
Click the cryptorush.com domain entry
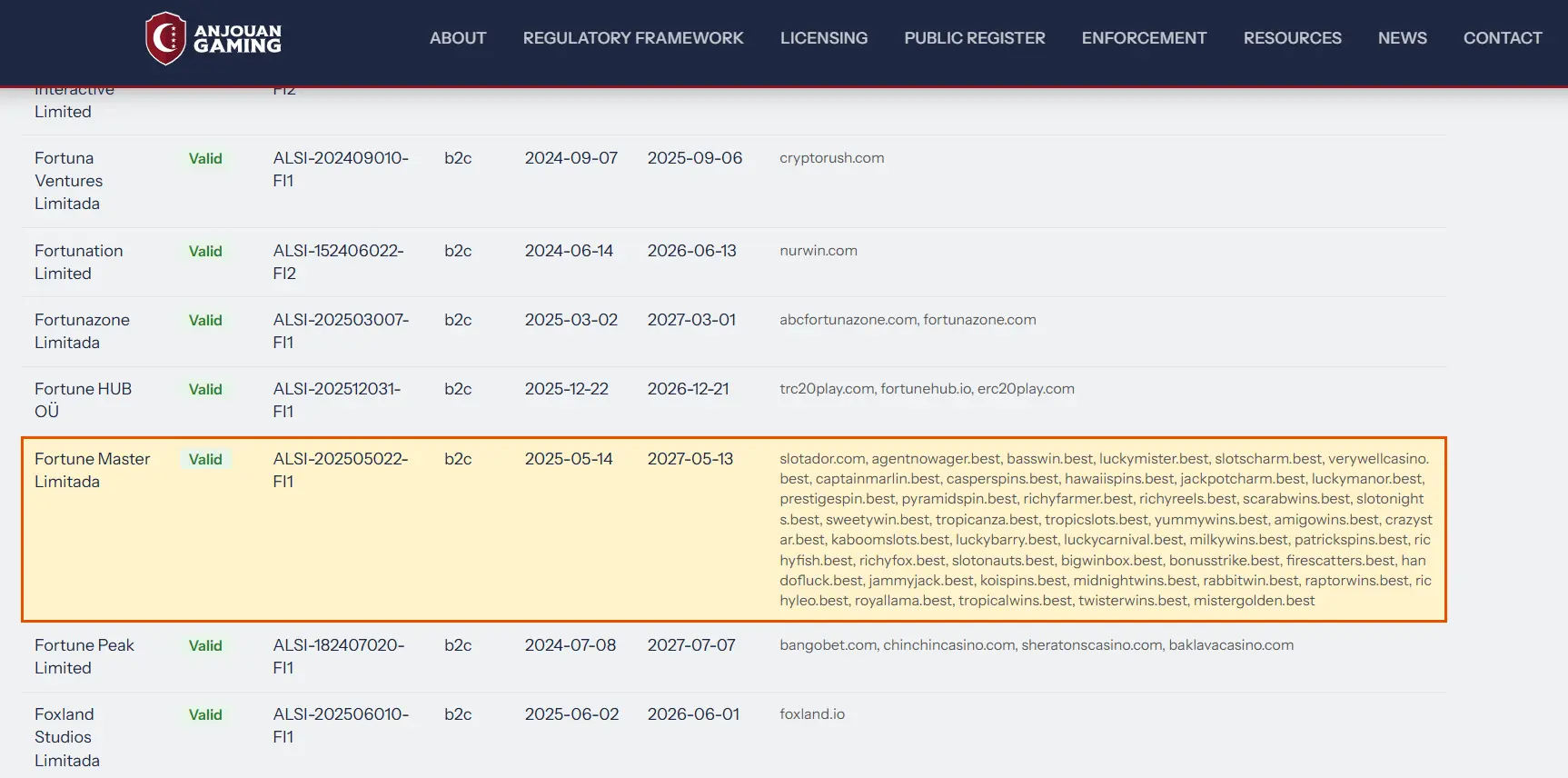pyautogui.click(x=831, y=158)
